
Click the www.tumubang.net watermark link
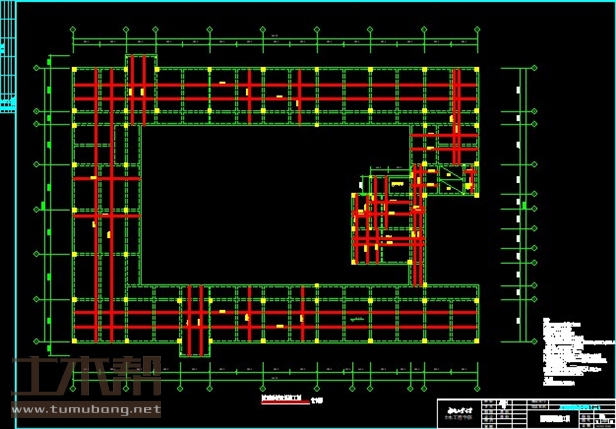click(85, 409)
